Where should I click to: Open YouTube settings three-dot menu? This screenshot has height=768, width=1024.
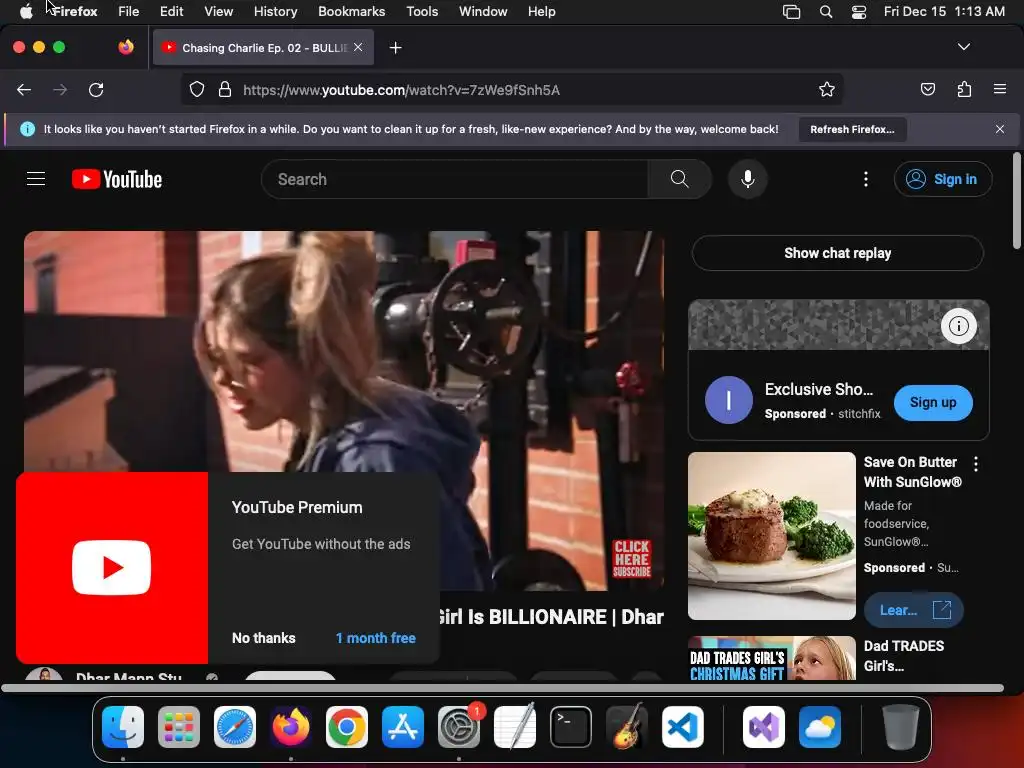click(865, 179)
